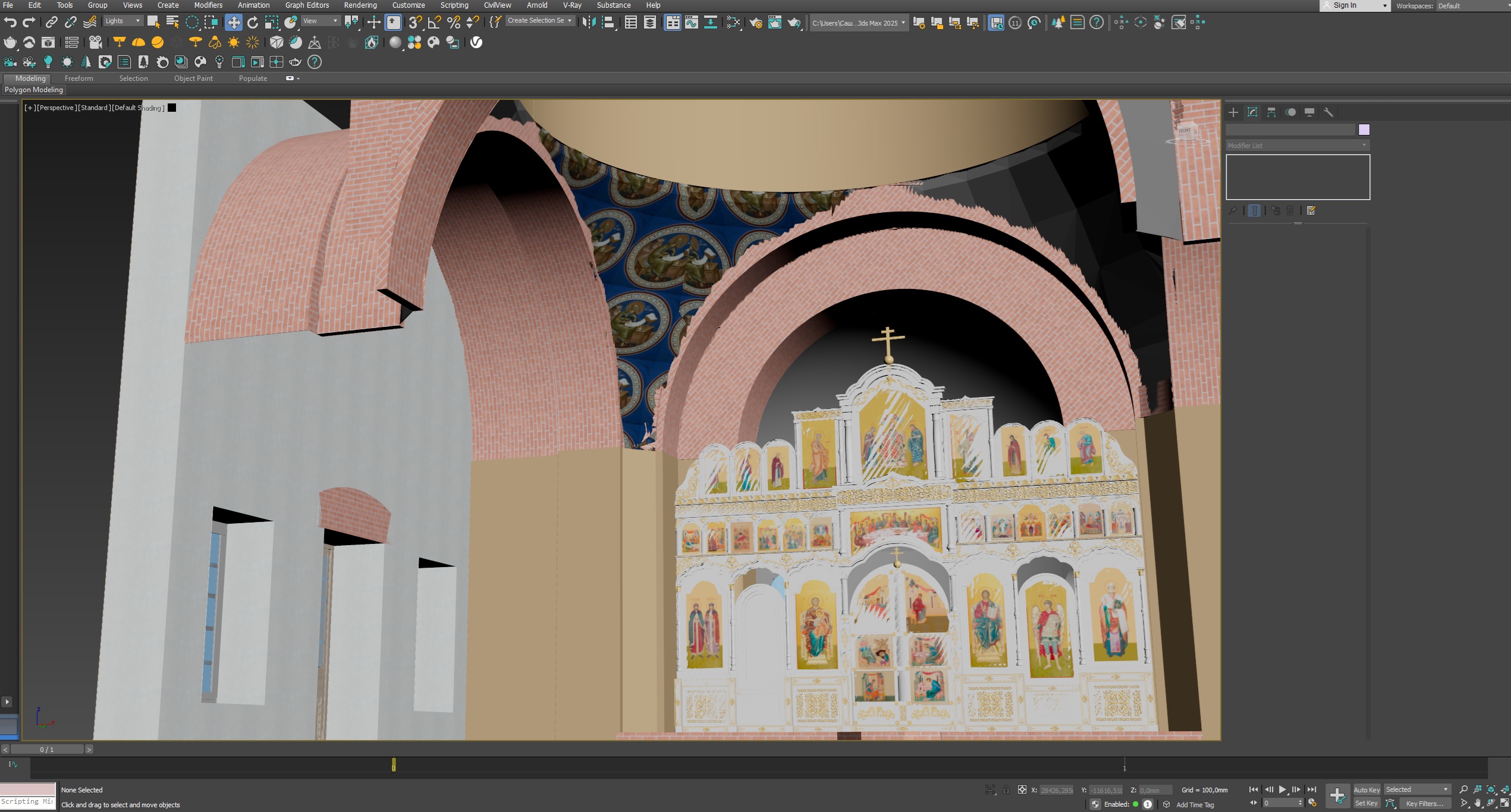Activate the Select and Scale tool
This screenshot has height=812, width=1511.
click(272, 23)
